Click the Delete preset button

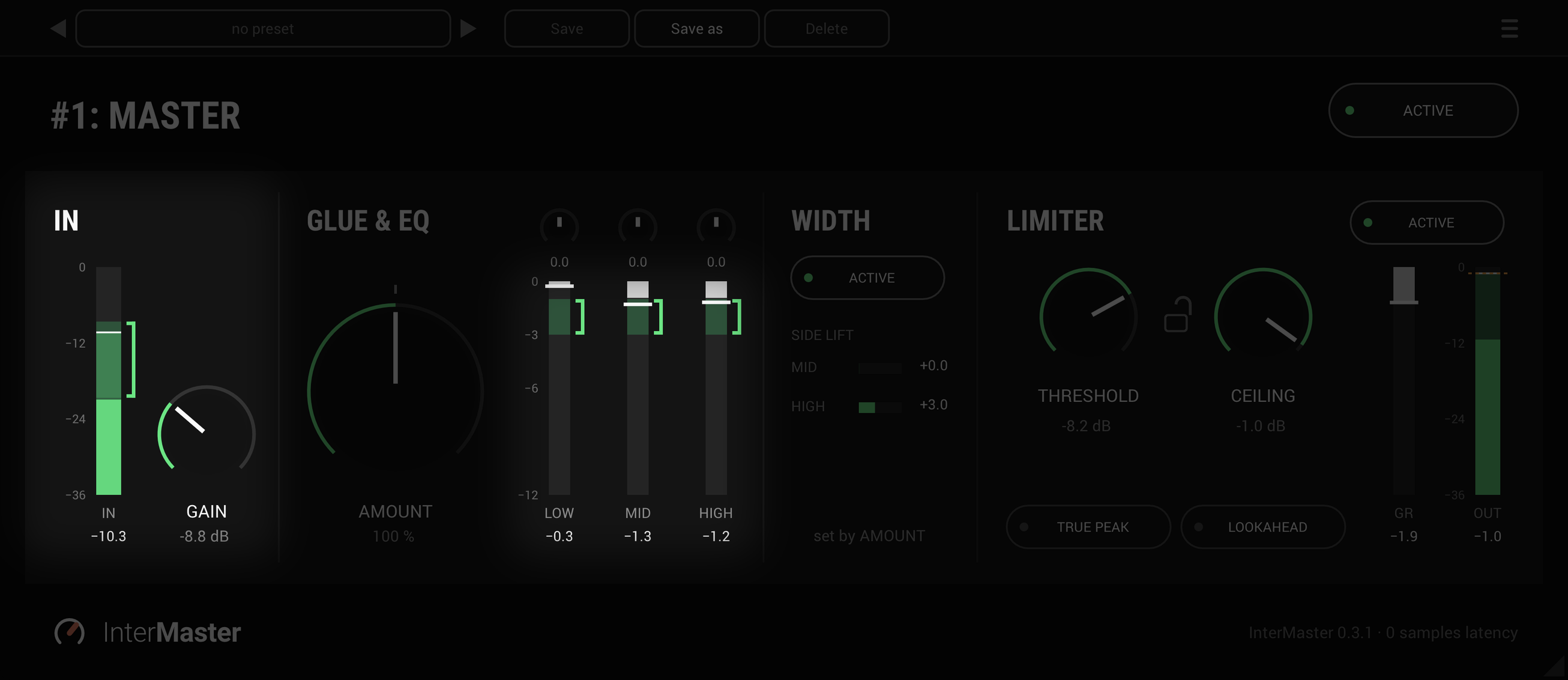827,29
